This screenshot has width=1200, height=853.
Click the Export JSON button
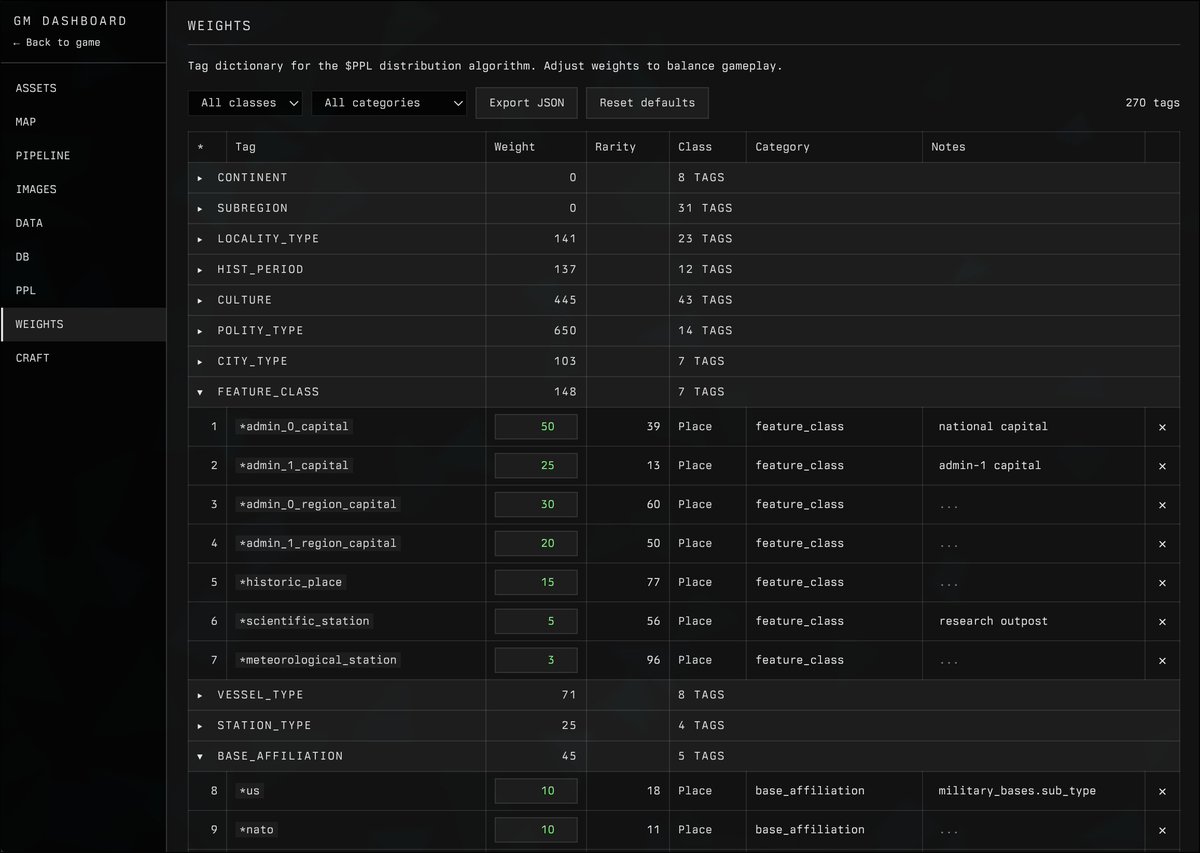pyautogui.click(x=526, y=103)
